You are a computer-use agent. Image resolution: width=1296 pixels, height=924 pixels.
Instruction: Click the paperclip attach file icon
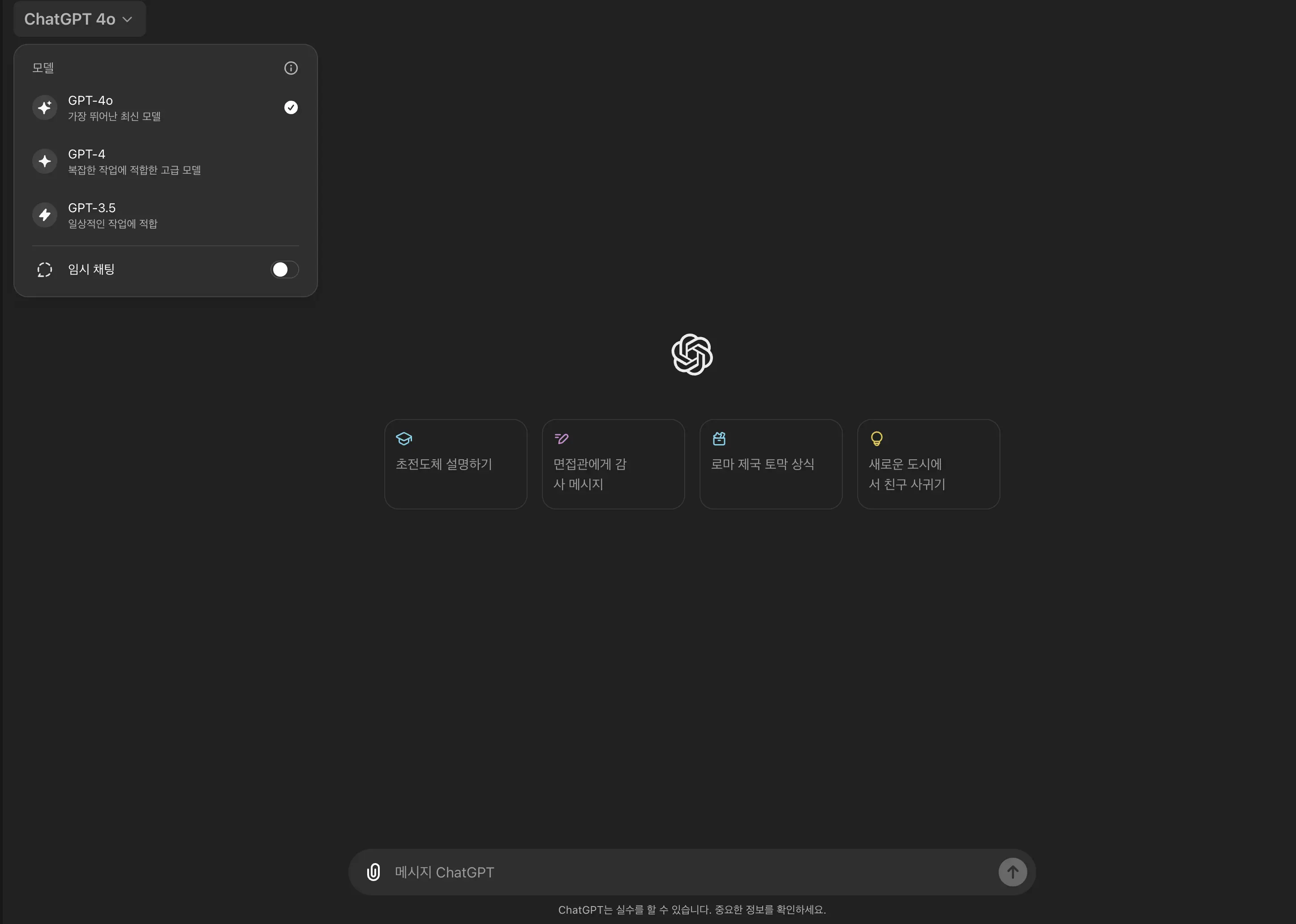click(373, 872)
